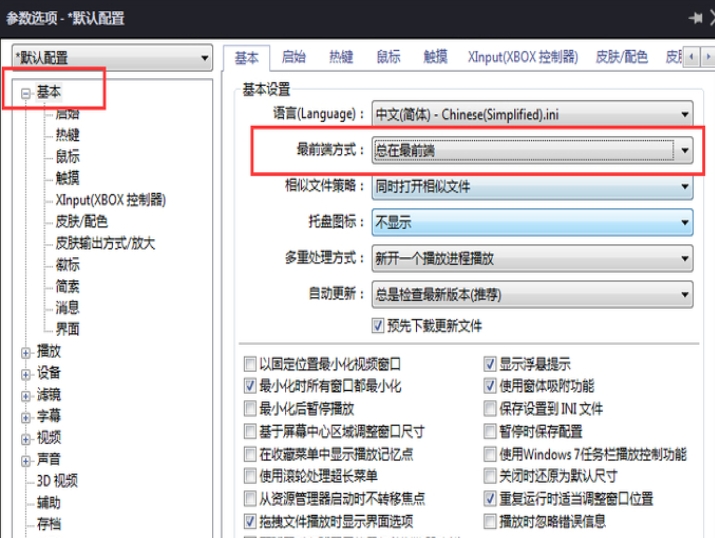Switch to the 基本 tab

tap(247, 58)
